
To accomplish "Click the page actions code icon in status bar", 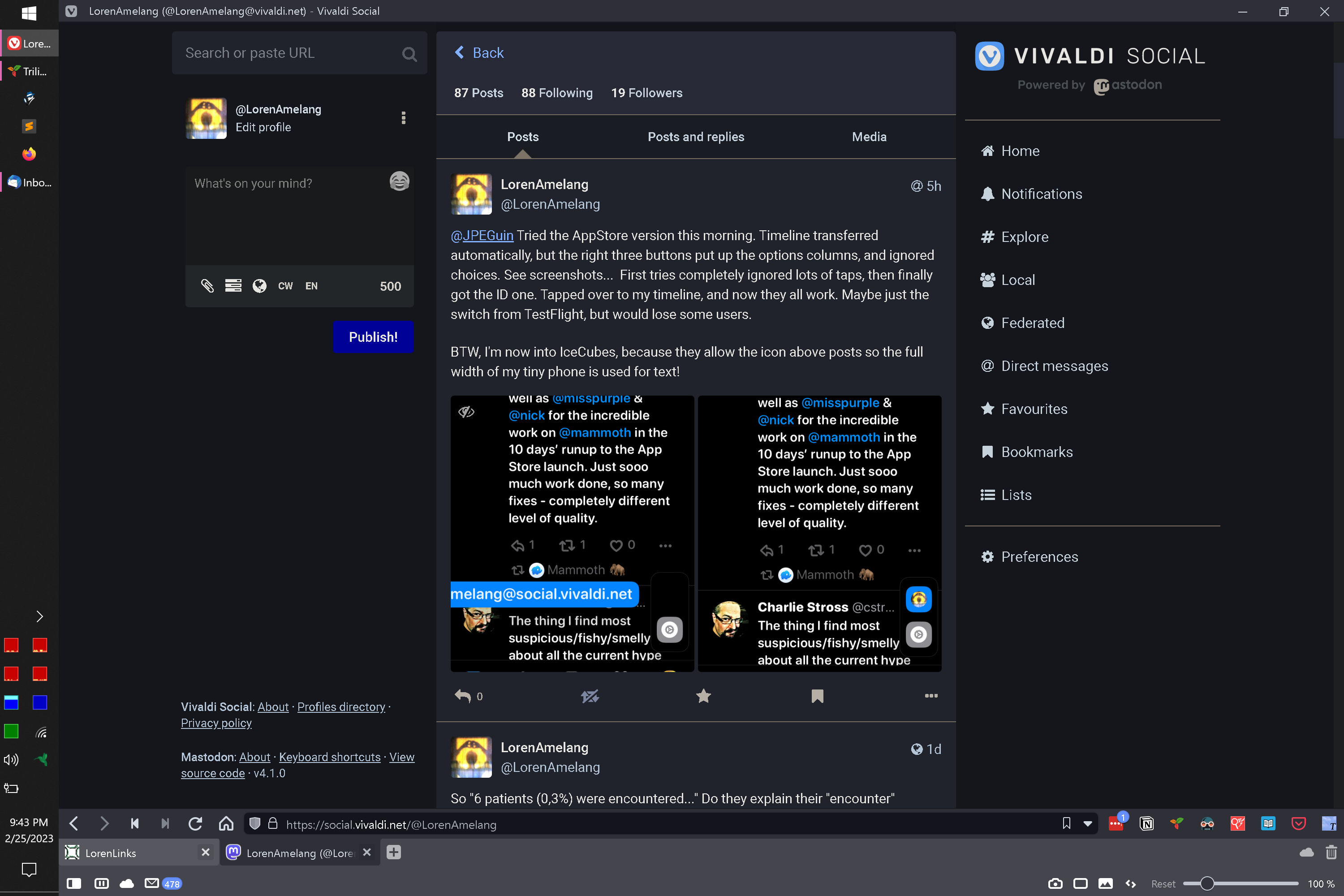I will (1131, 883).
